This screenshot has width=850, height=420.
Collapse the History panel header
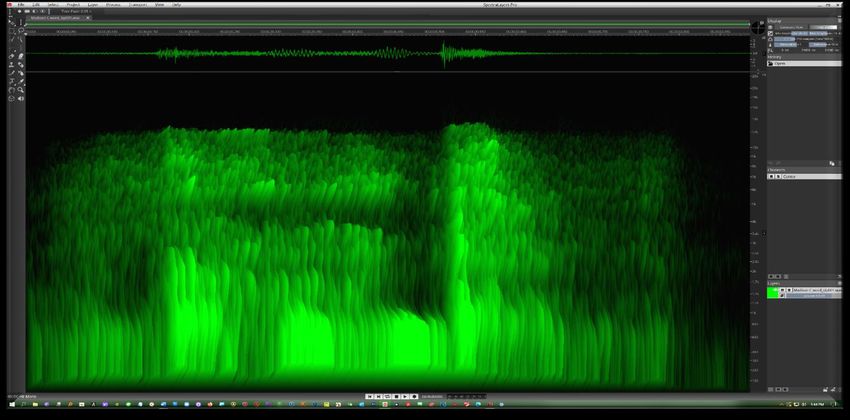pos(775,57)
